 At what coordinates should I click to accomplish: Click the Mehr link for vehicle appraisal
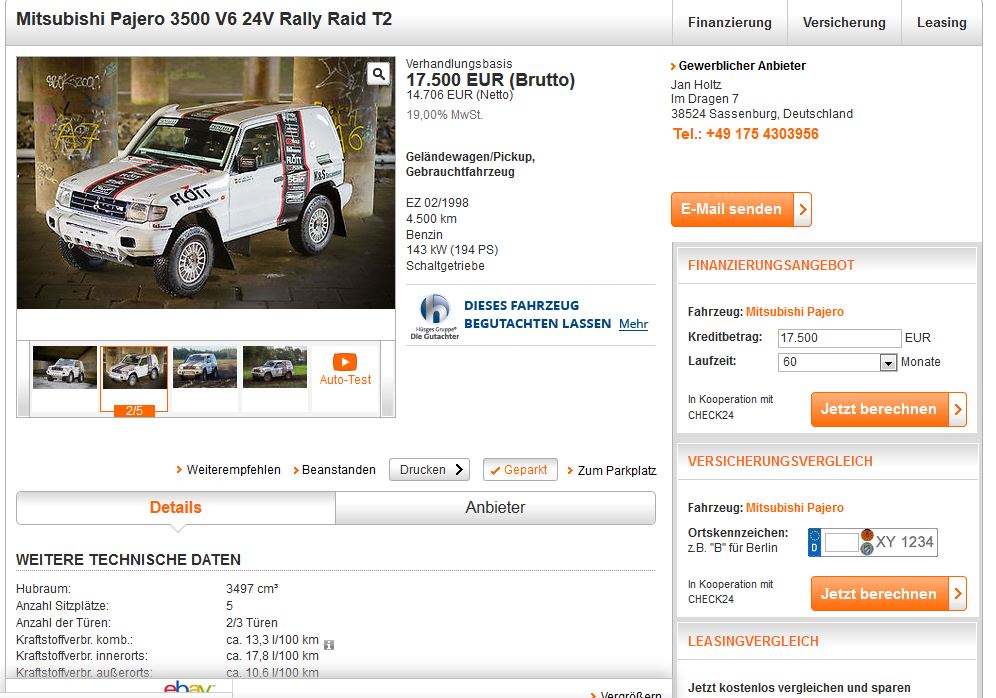tap(633, 324)
